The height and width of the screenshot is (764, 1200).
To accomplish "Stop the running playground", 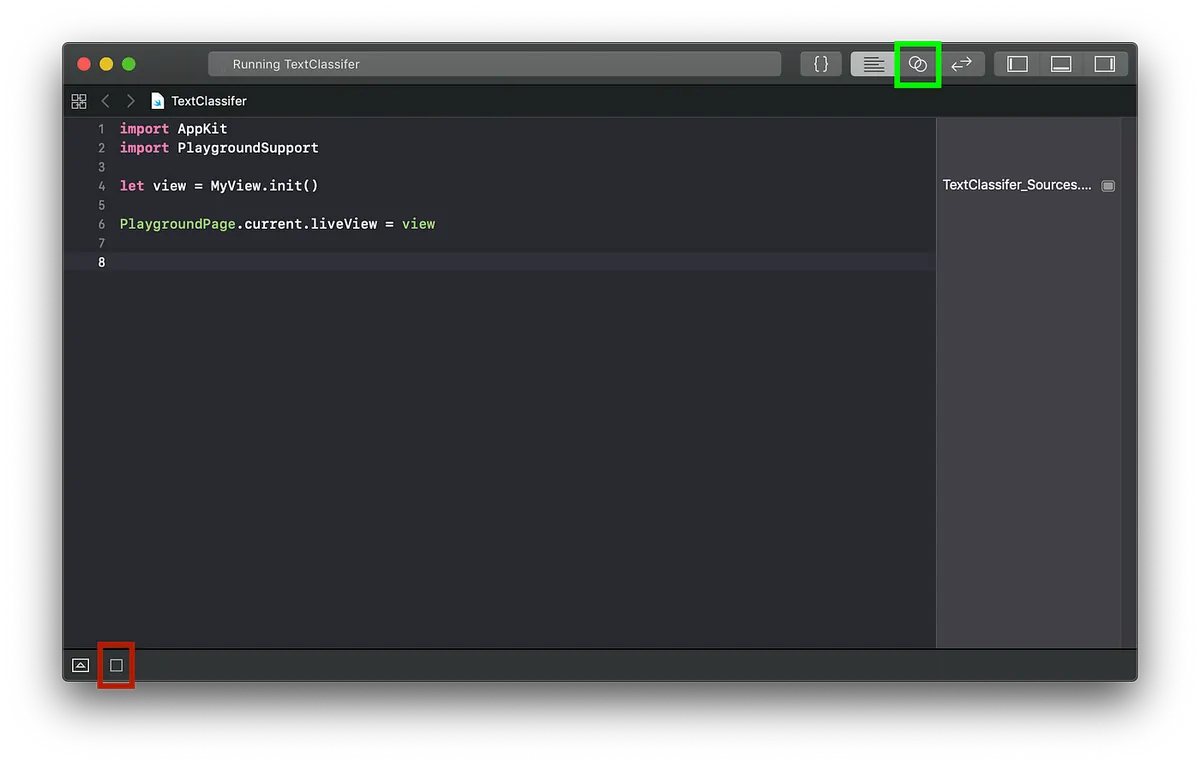I will [116, 665].
